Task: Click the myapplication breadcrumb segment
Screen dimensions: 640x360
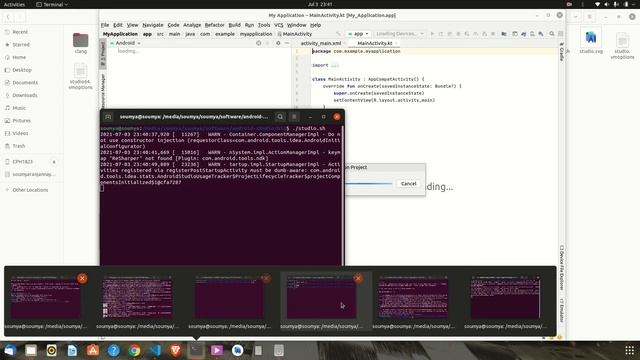Action: (x=256, y=34)
